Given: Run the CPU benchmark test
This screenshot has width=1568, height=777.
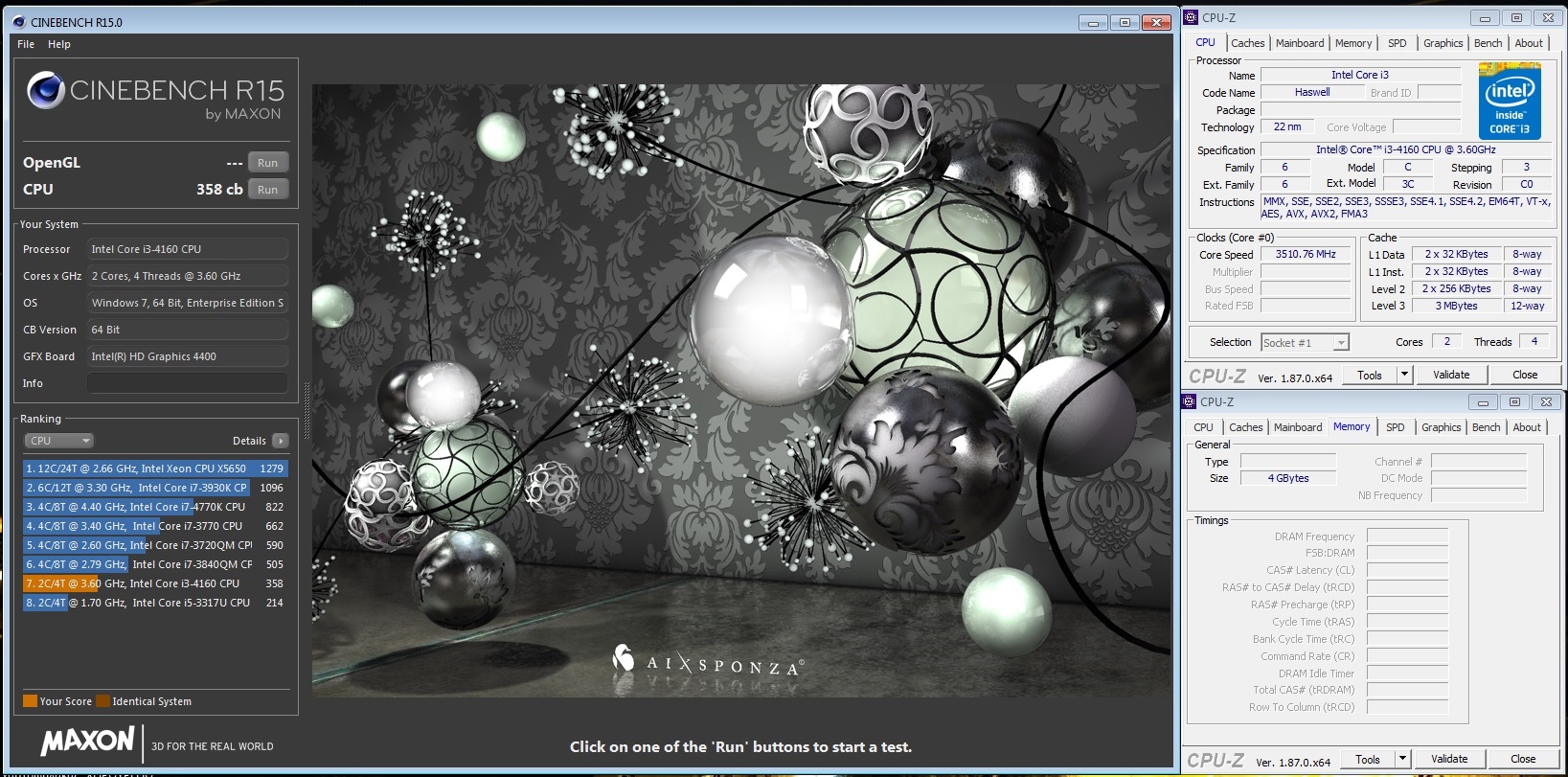Looking at the screenshot, I should pos(267,190).
